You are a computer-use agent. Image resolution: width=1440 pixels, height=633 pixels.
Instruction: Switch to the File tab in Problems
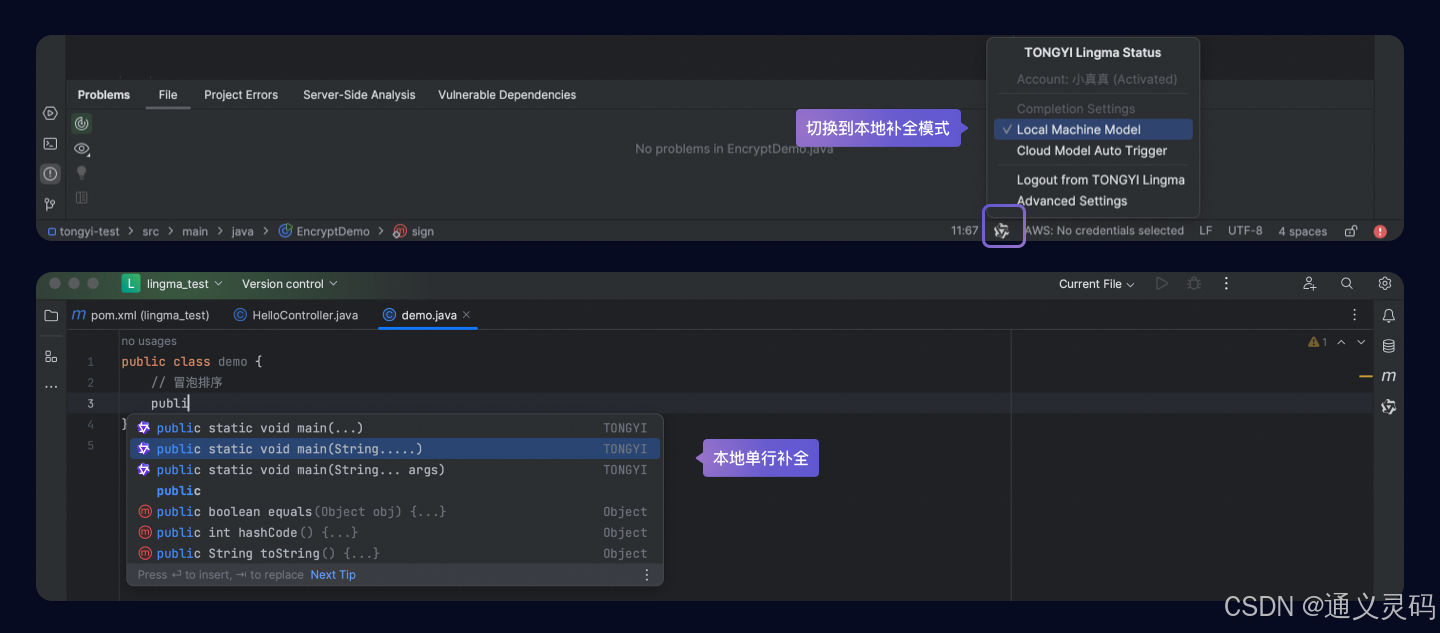point(168,95)
